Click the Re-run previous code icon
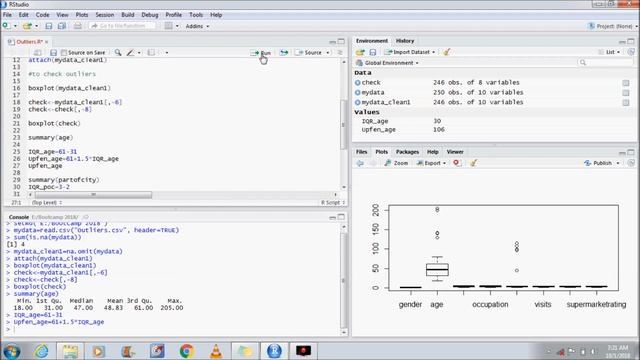This screenshot has width=640, height=360. [x=284, y=53]
